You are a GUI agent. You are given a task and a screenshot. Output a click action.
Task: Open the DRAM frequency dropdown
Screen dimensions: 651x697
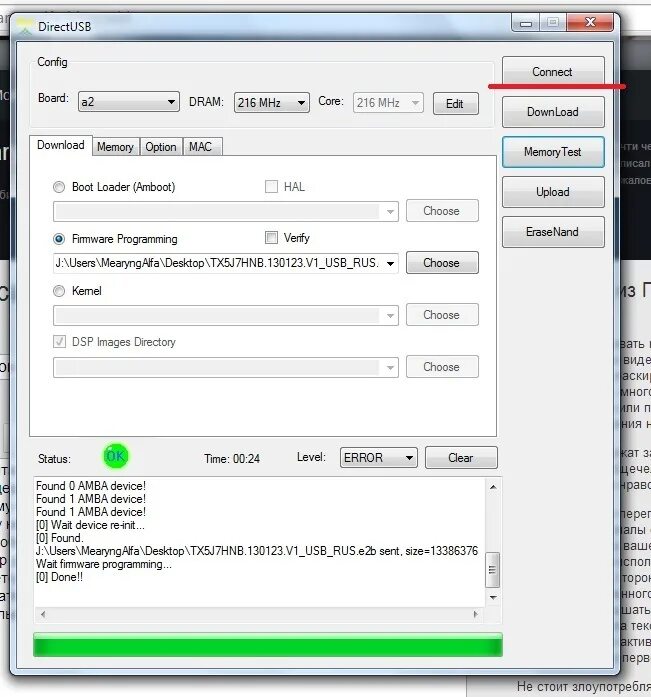click(x=272, y=103)
